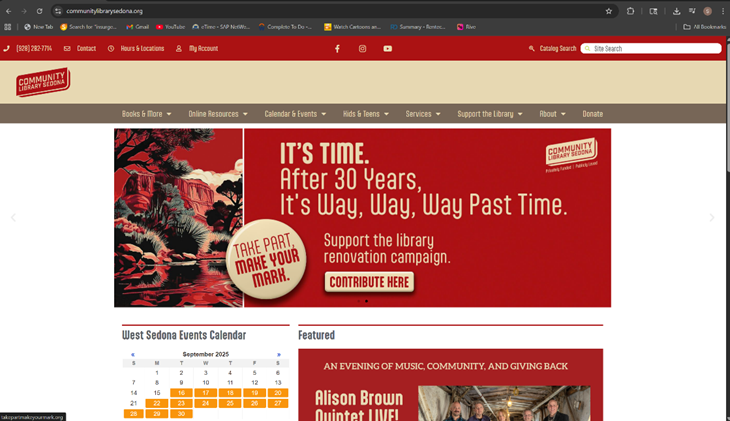
Task: Open the YouTube bookmark
Action: (170, 27)
